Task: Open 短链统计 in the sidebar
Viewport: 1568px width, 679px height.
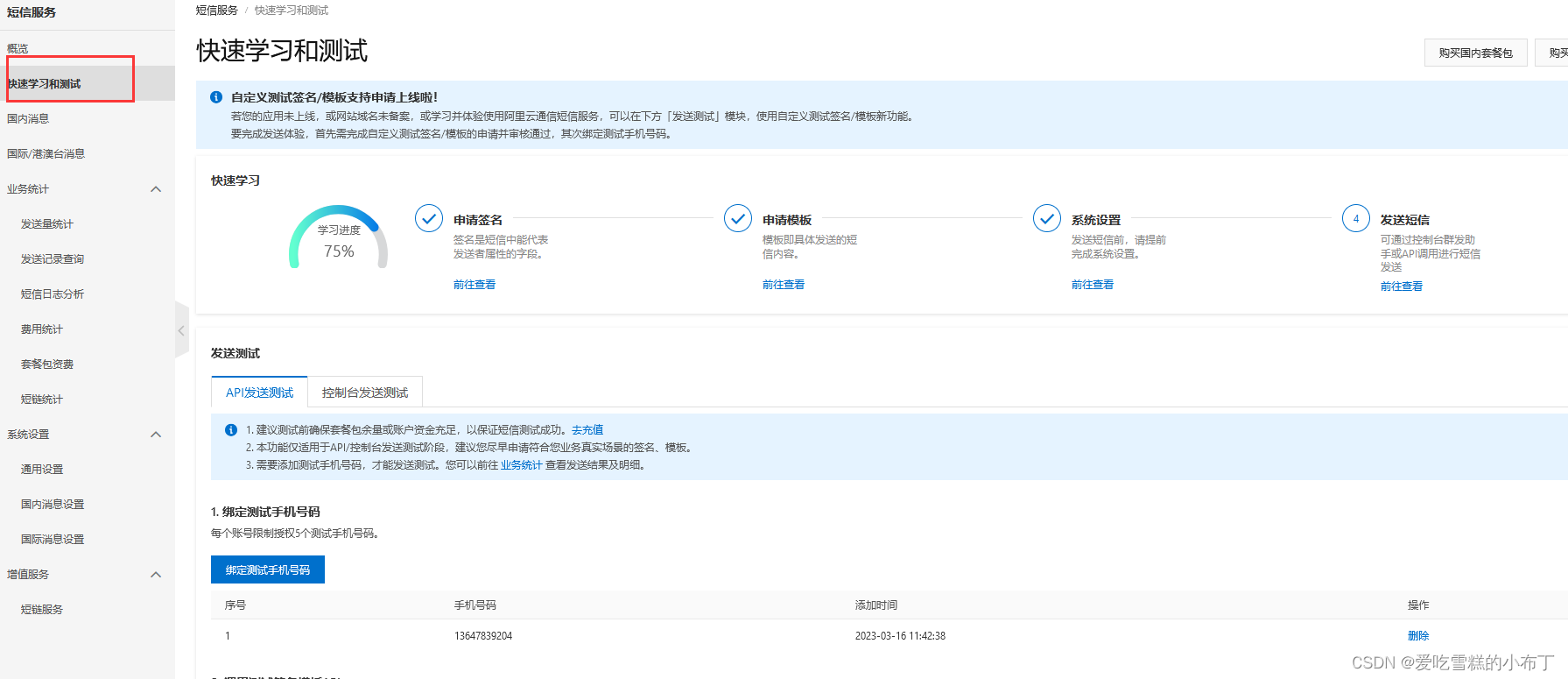Action: (42, 399)
